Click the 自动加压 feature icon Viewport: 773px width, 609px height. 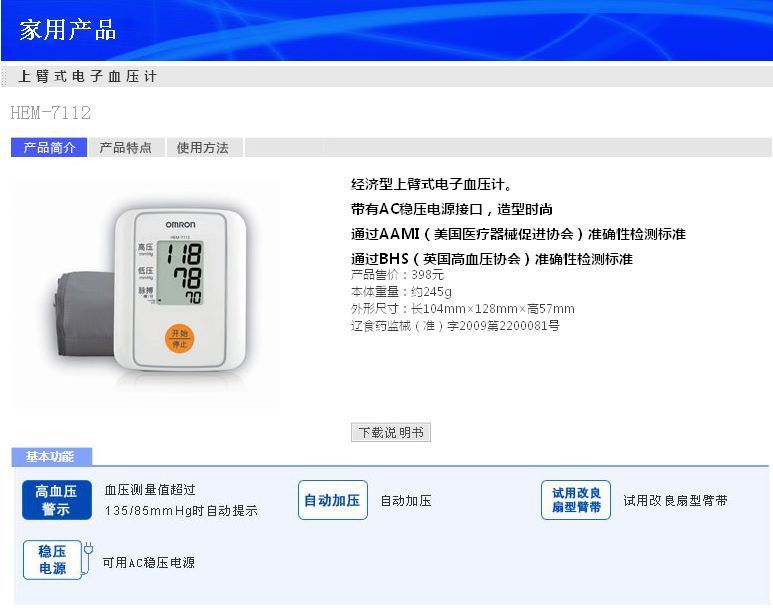[x=333, y=500]
